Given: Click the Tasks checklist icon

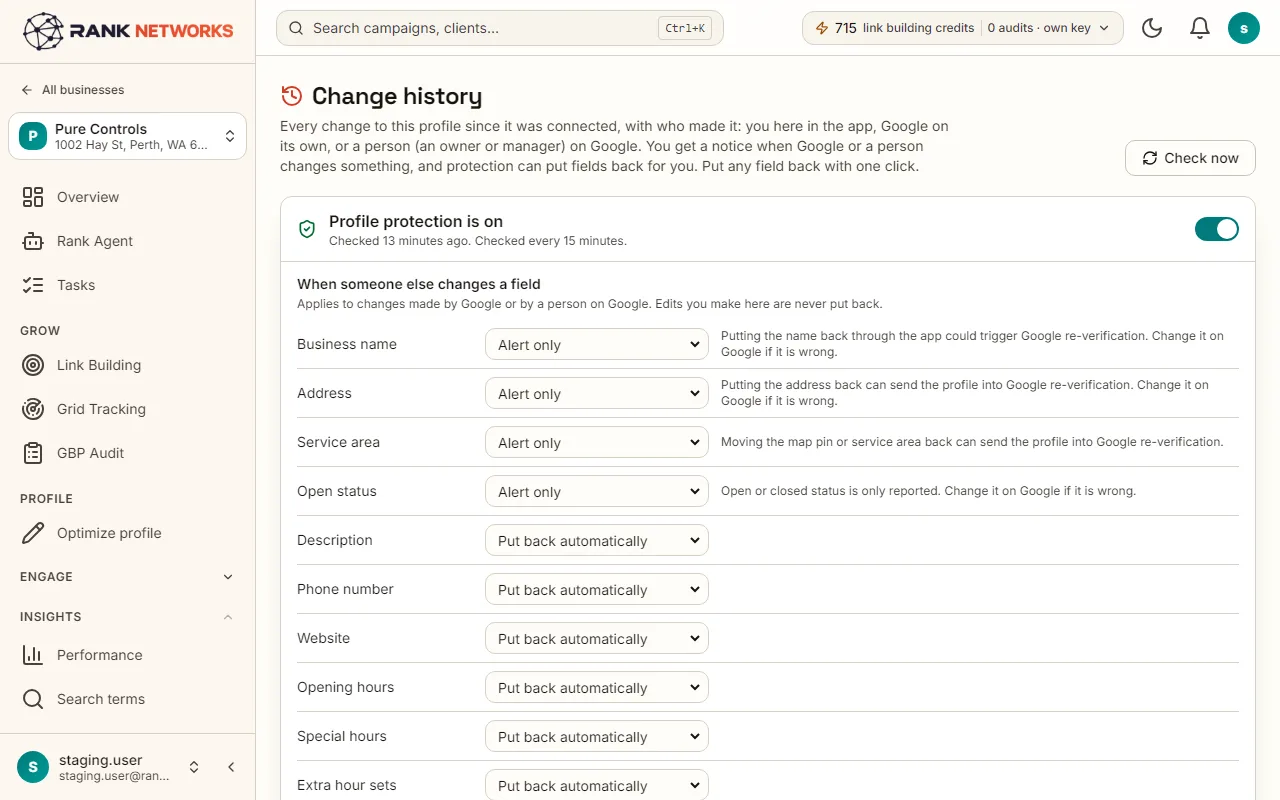Looking at the screenshot, I should click(33, 285).
